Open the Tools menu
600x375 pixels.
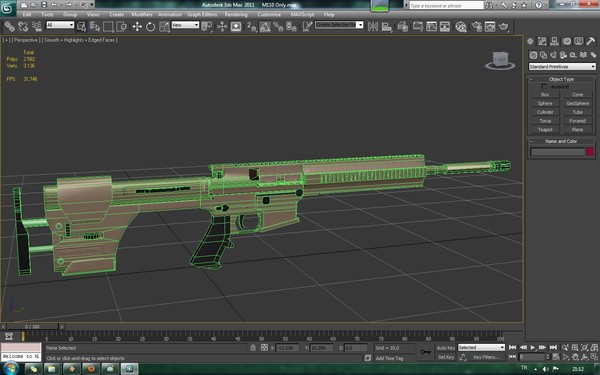pyautogui.click(x=47, y=15)
